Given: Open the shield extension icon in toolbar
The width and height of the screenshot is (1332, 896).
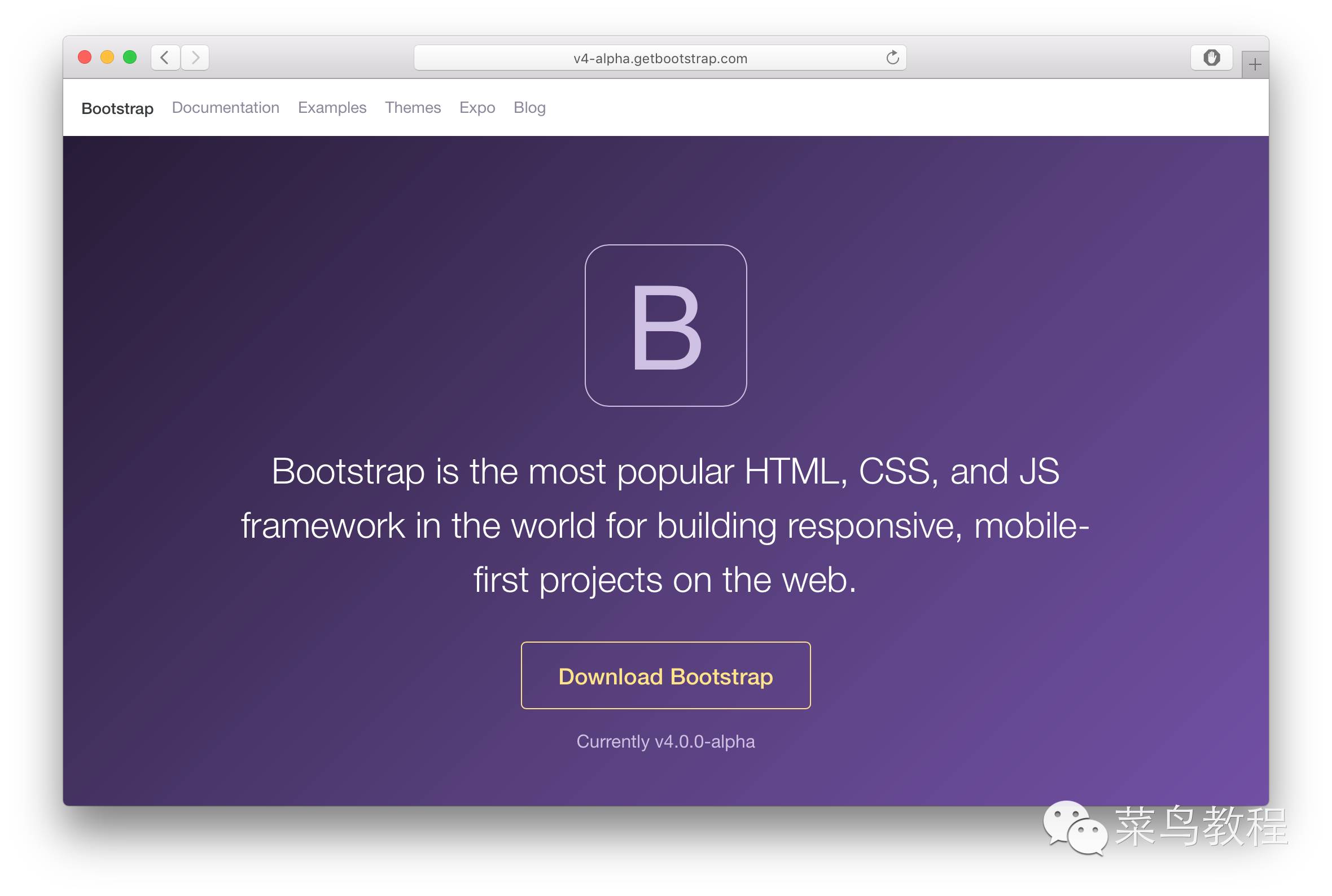Looking at the screenshot, I should click(1211, 58).
